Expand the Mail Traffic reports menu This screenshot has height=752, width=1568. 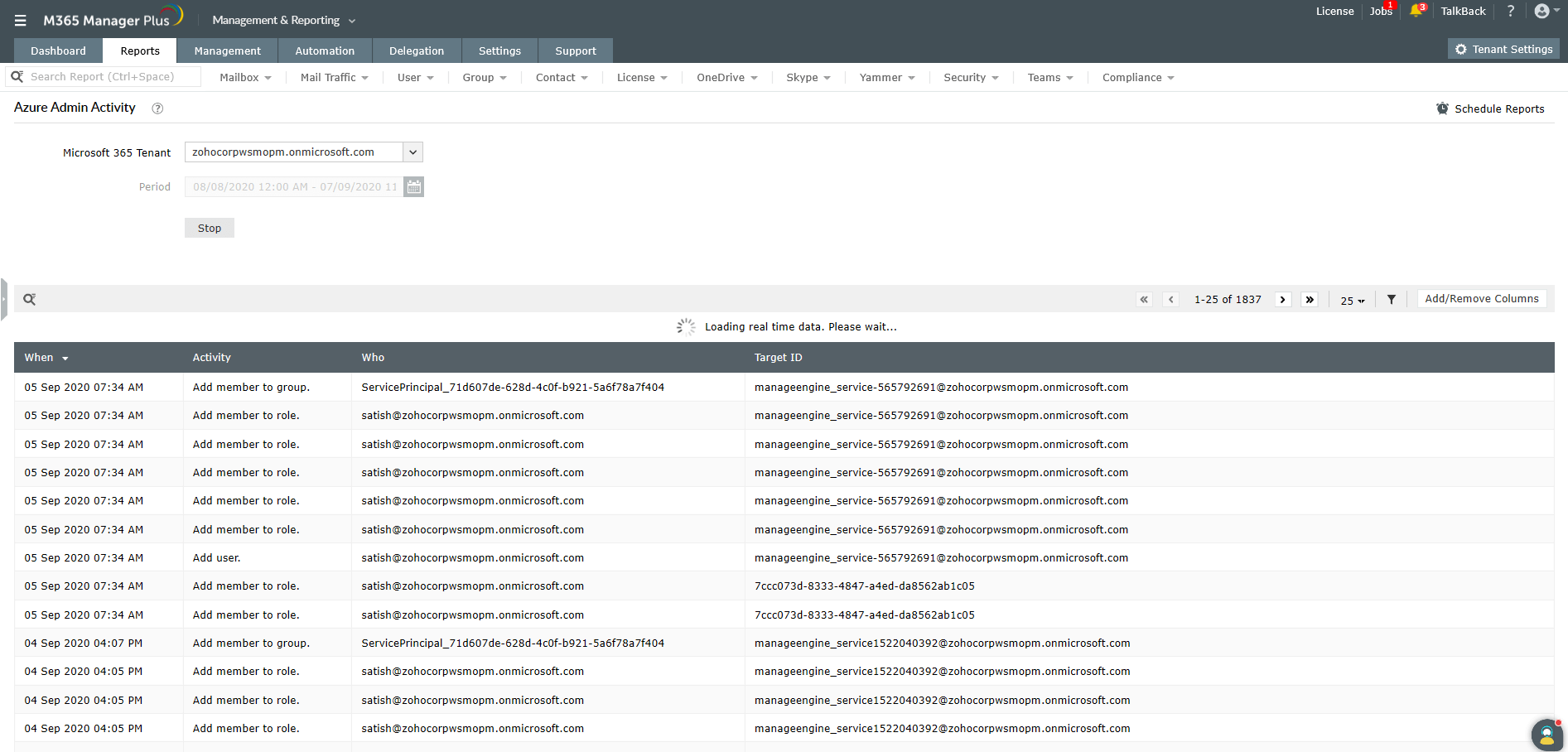pyautogui.click(x=334, y=77)
